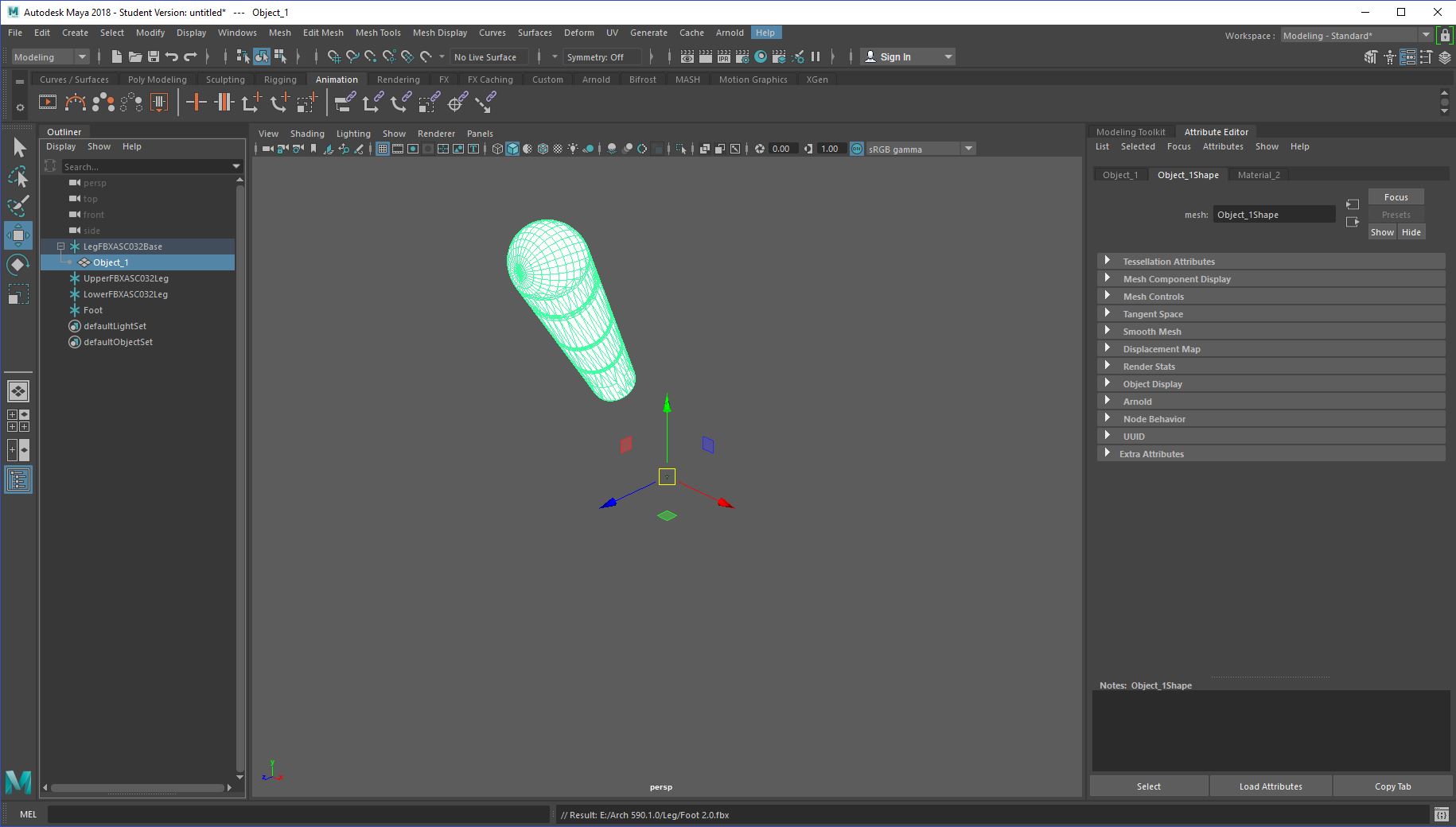
Task: Open the sRGB gamma view transform dropdown
Action: pyautogui.click(x=920, y=149)
